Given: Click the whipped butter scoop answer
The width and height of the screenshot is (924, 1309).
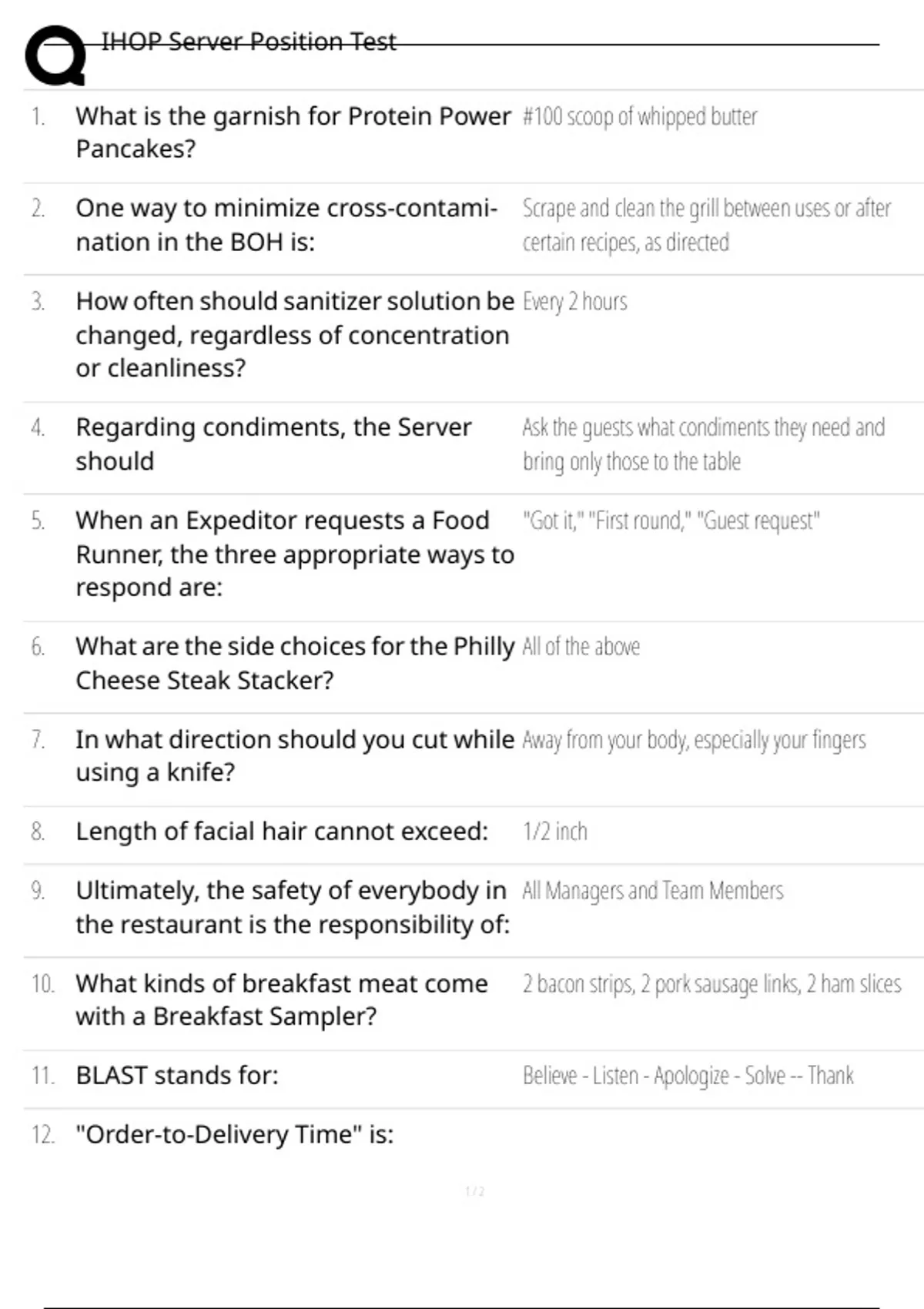Looking at the screenshot, I should [640, 116].
